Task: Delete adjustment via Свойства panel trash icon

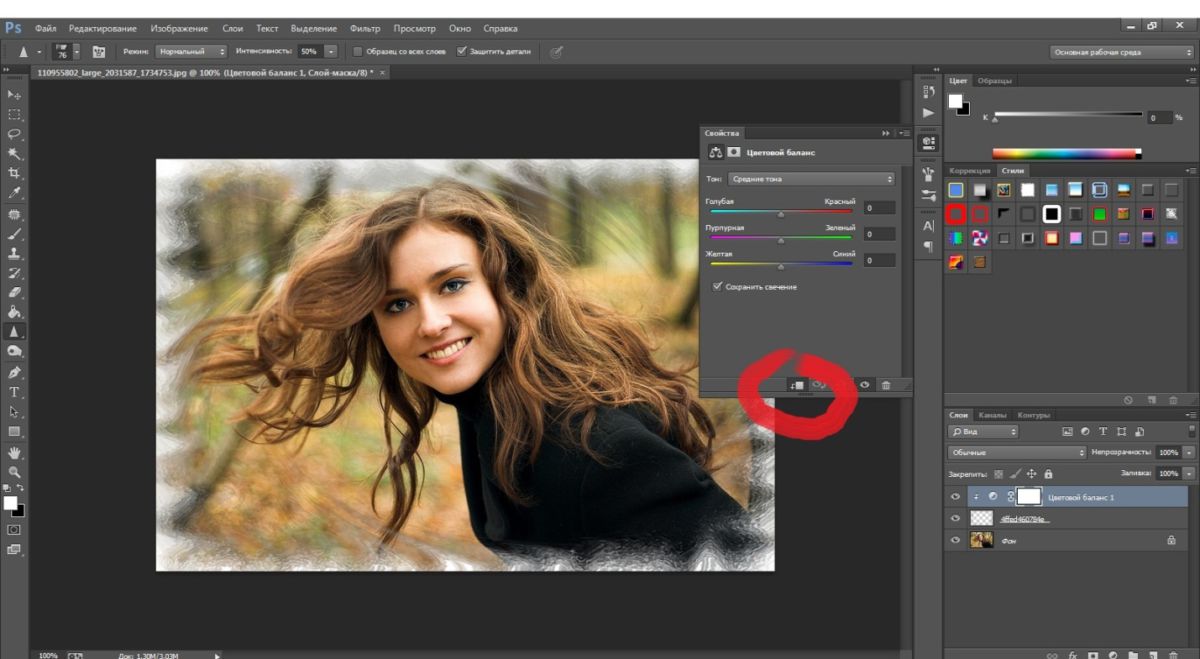Action: 885,385
